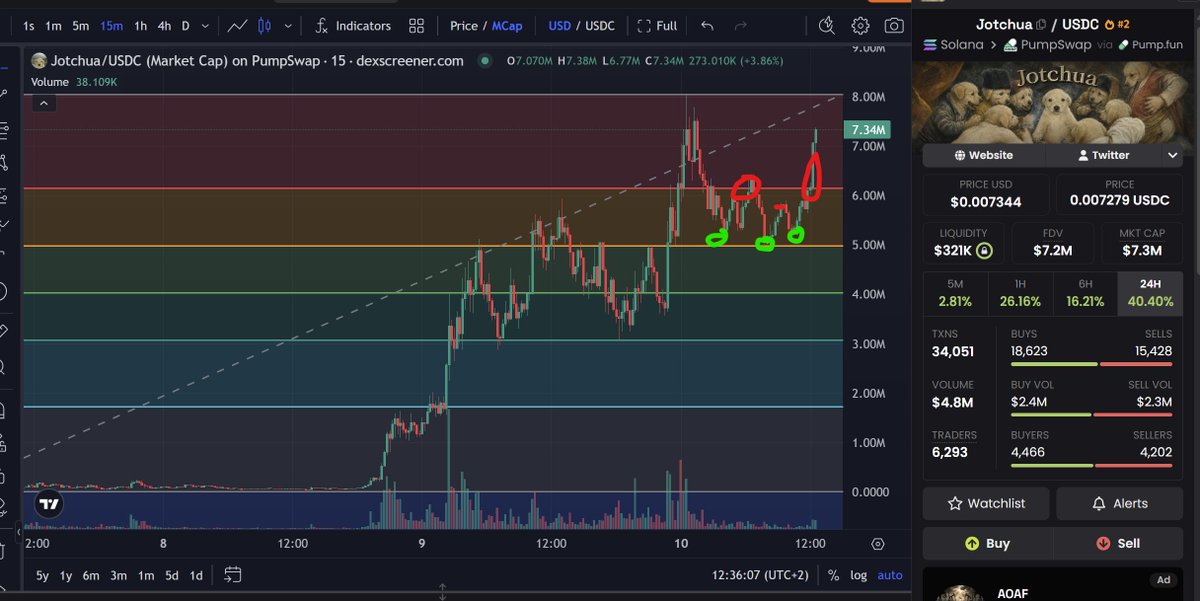Open the Website link button
1200x601 pixels.
[984, 155]
